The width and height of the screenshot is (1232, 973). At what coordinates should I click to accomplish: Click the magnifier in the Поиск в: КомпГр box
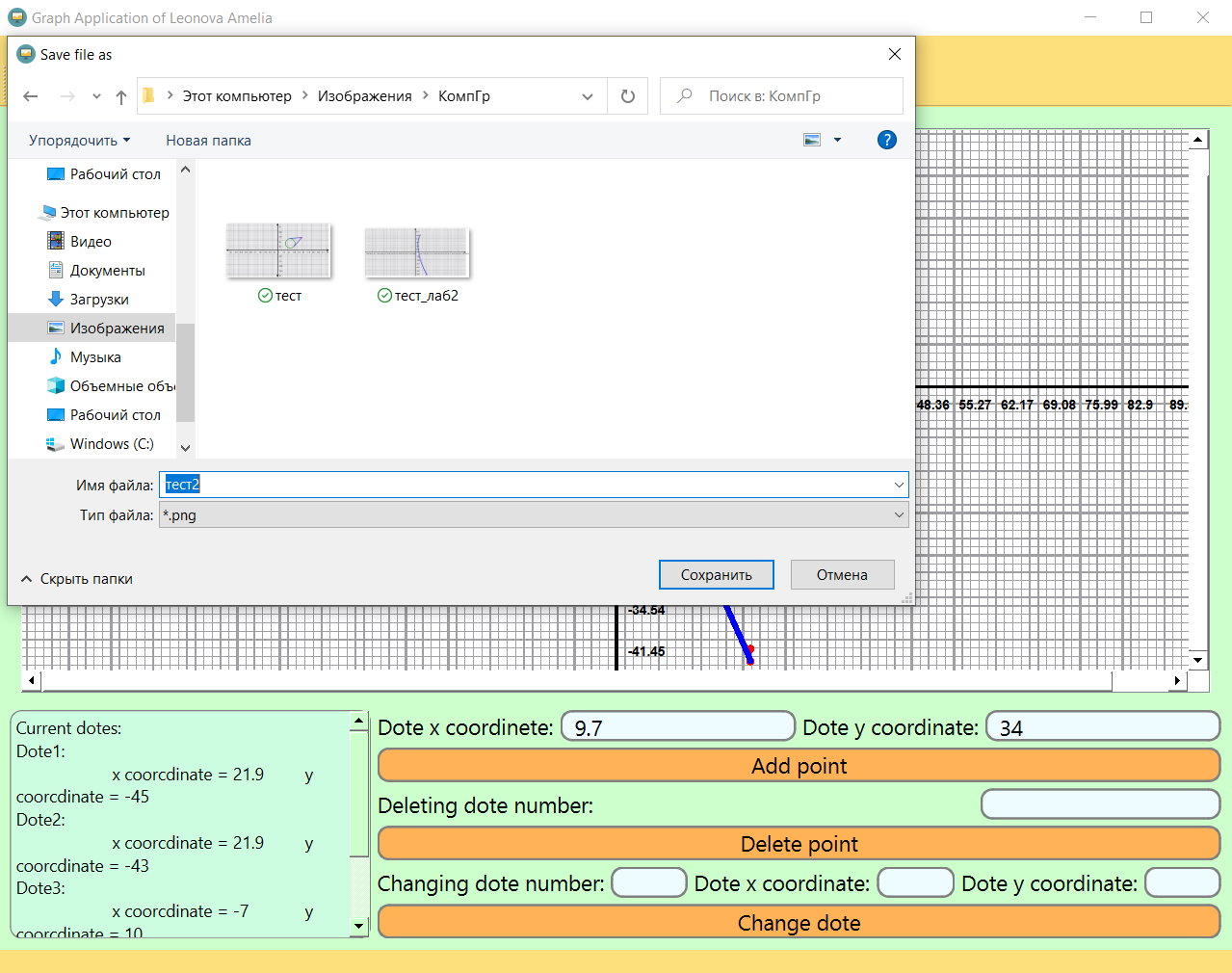[684, 96]
